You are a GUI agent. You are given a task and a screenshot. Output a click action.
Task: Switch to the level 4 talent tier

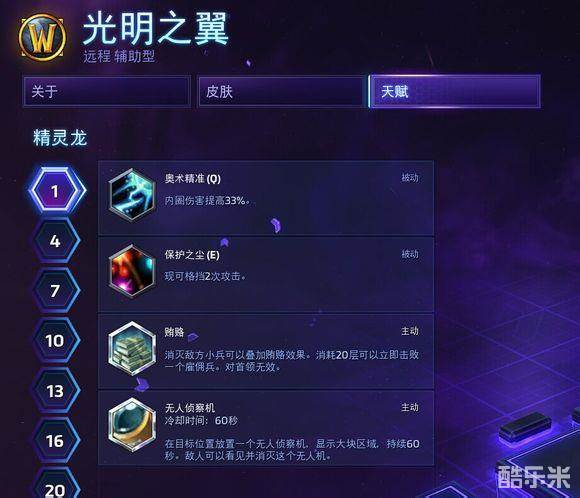[56, 241]
